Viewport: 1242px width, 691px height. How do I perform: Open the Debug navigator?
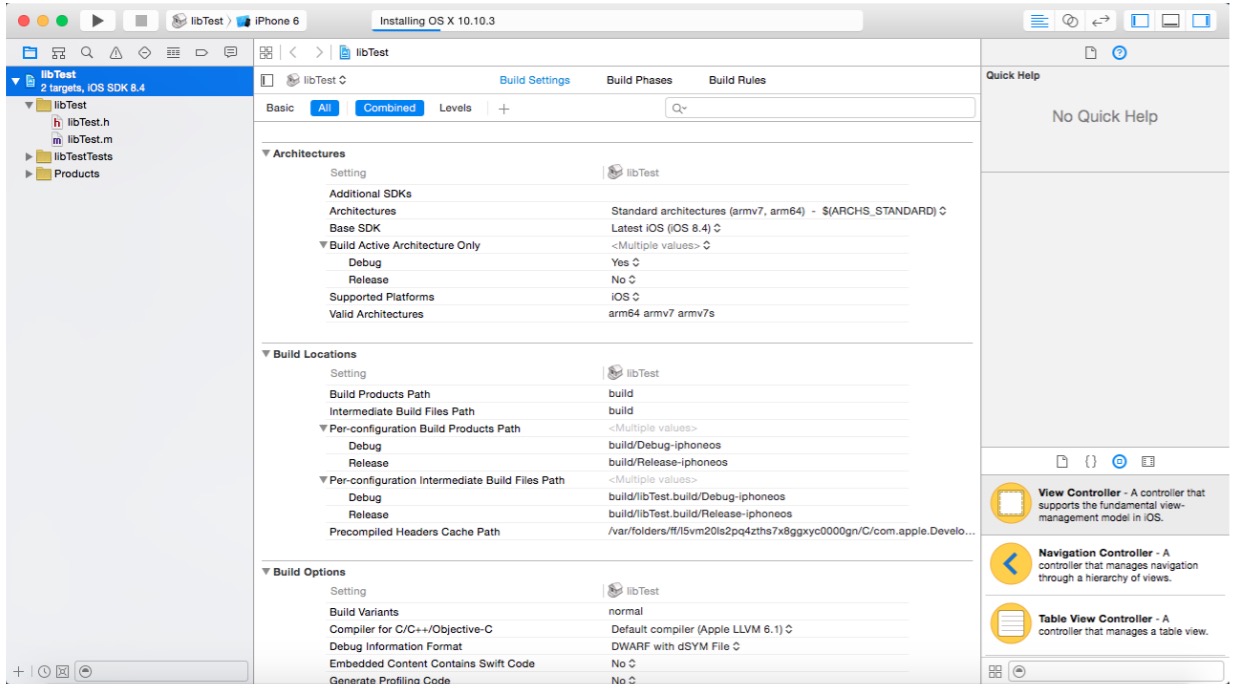tap(173, 52)
